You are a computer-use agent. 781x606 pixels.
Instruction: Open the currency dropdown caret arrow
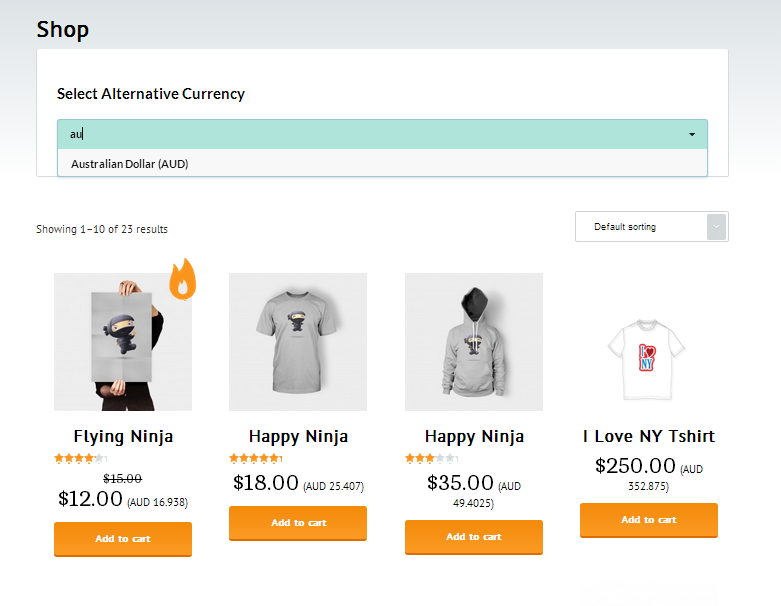[x=692, y=134]
